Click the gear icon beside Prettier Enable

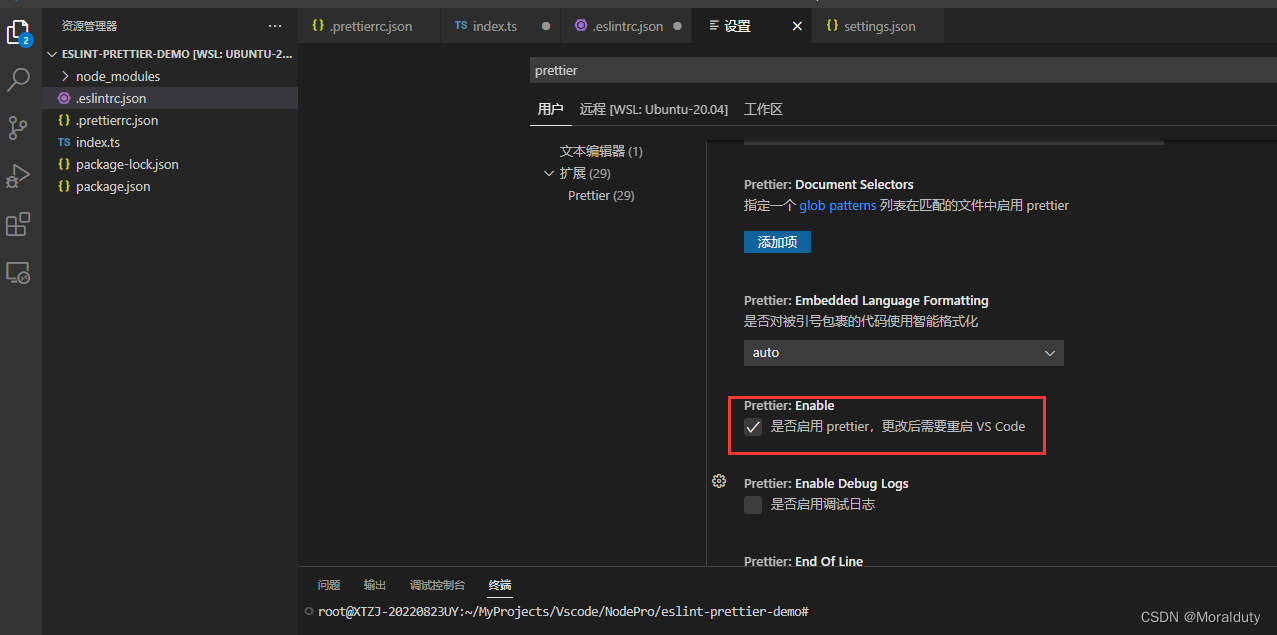point(718,481)
